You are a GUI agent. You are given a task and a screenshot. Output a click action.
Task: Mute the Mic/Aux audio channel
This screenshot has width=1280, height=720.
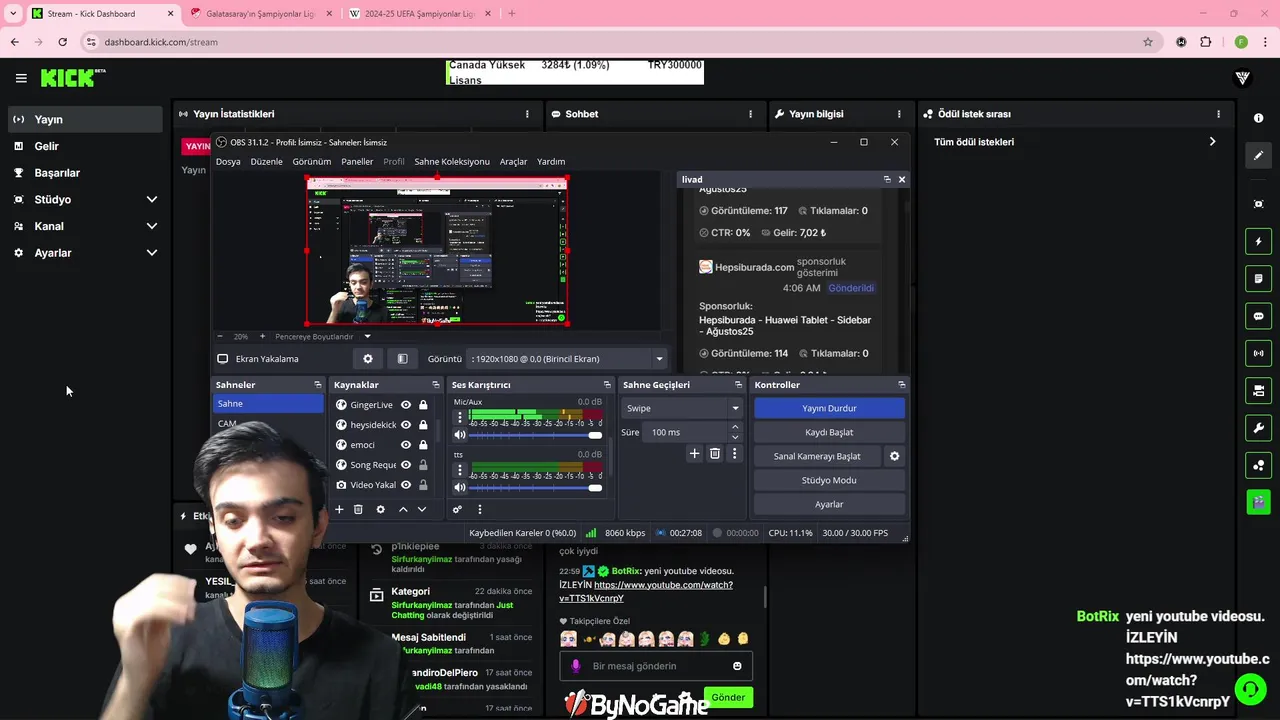point(460,435)
